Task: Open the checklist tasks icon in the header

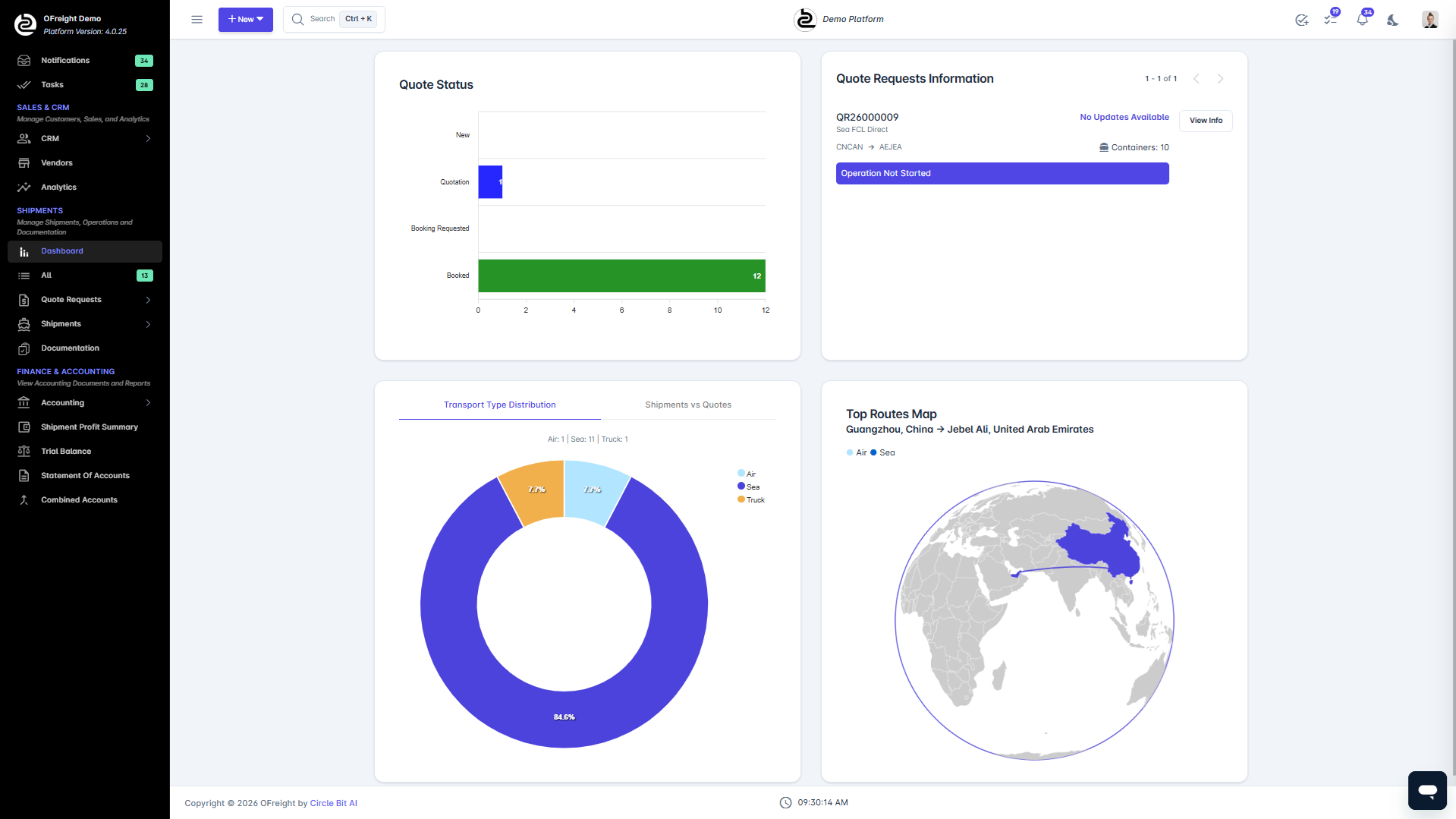Action: coord(1330,20)
